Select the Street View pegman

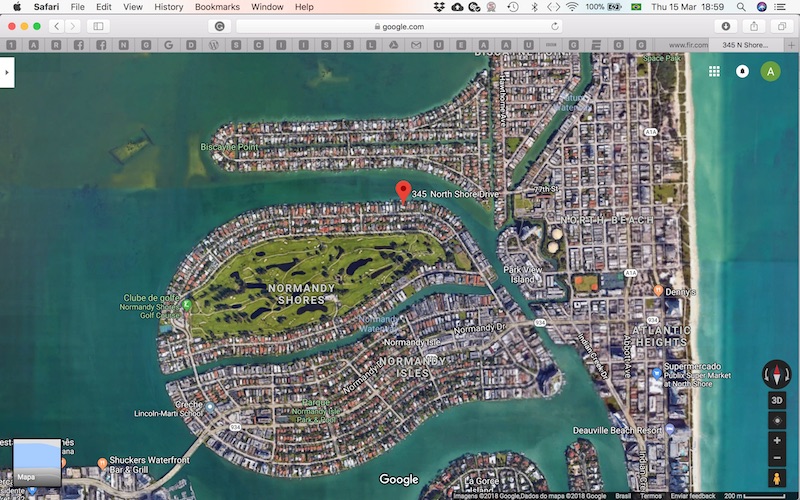tap(777, 480)
